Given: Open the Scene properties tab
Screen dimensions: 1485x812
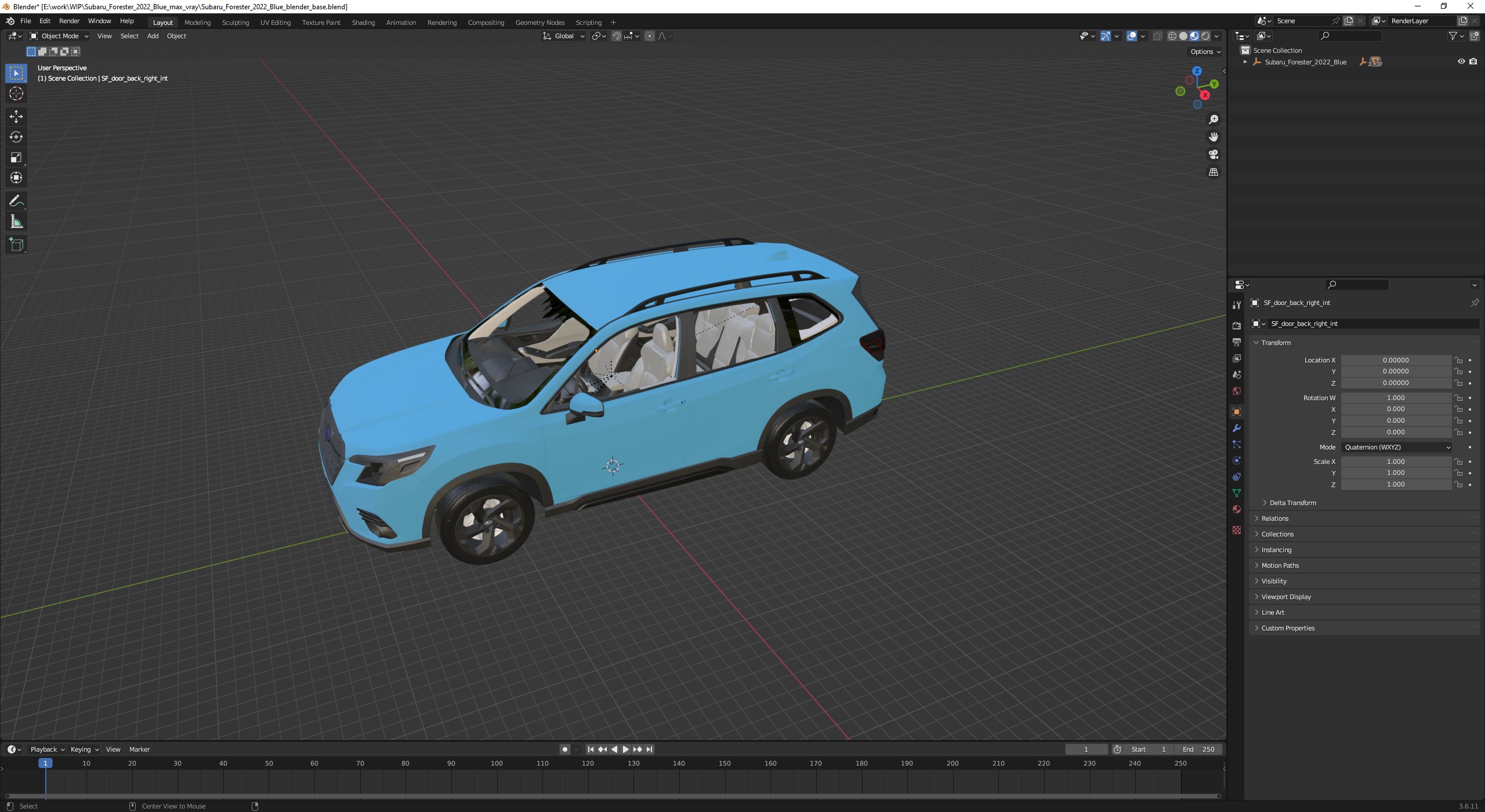Looking at the screenshot, I should point(1237,375).
